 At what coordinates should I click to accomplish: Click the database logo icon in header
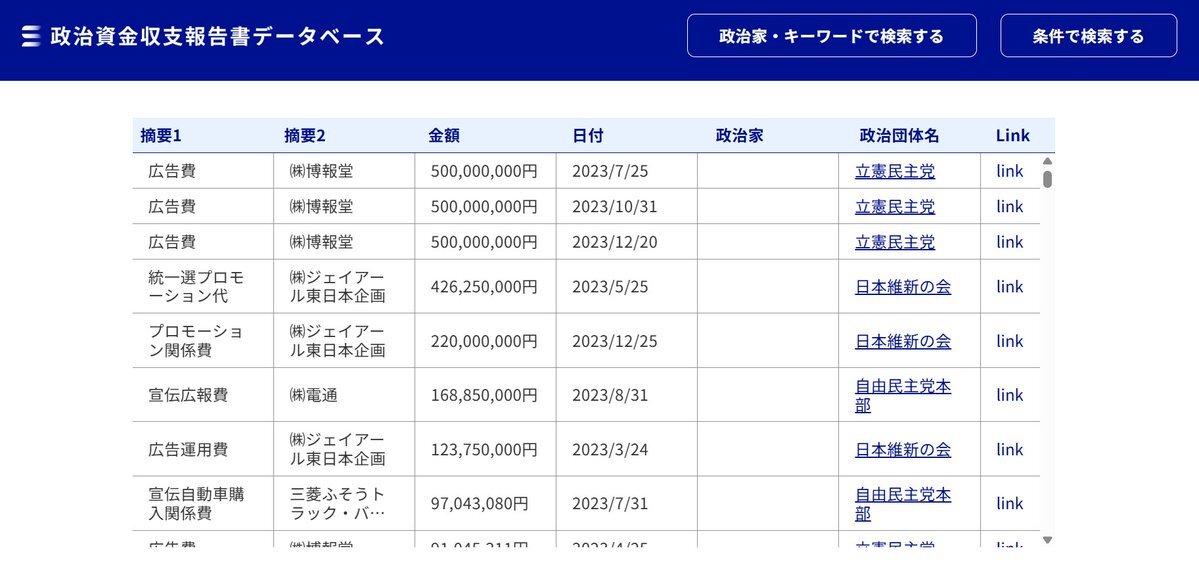(x=31, y=36)
